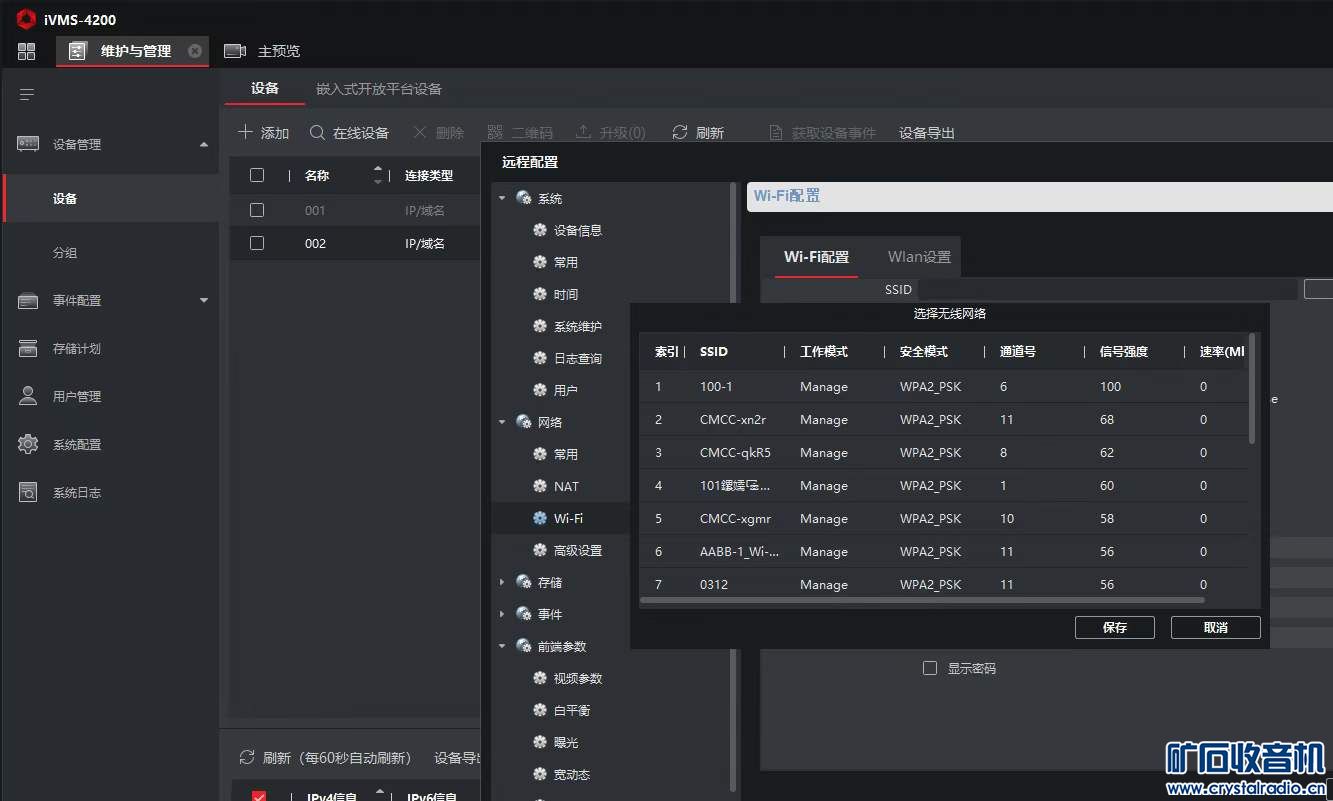
Task: Click the 信号强度 column header
Action: pos(1124,352)
